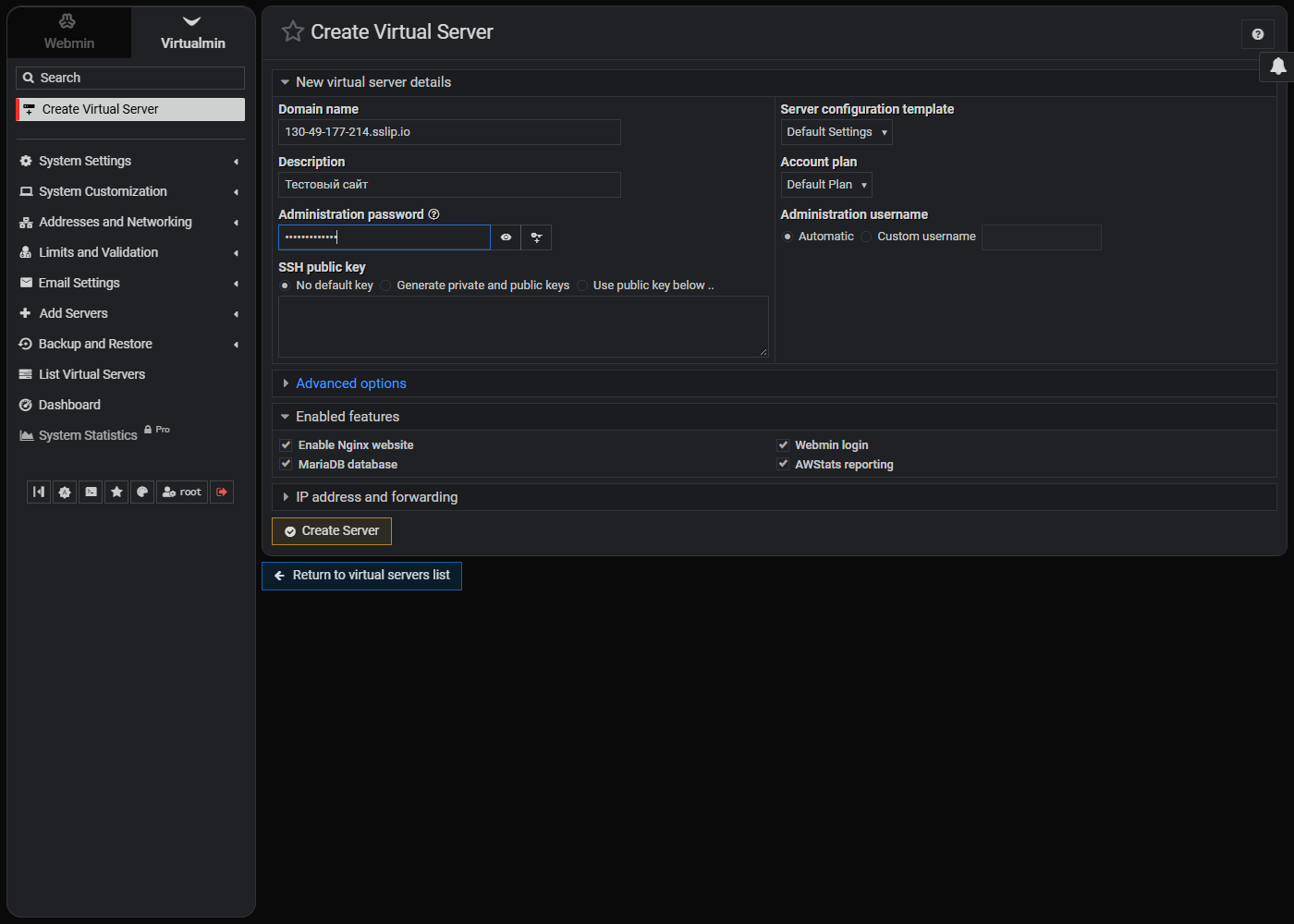
Task: Click the Create Server button
Action: point(332,531)
